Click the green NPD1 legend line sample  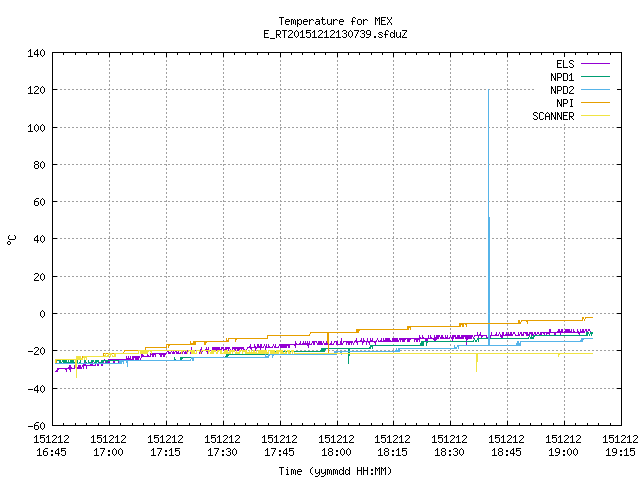(595, 76)
